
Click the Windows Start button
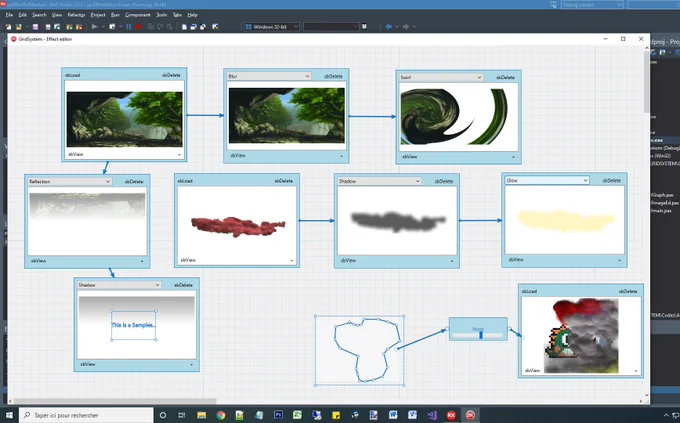9,415
